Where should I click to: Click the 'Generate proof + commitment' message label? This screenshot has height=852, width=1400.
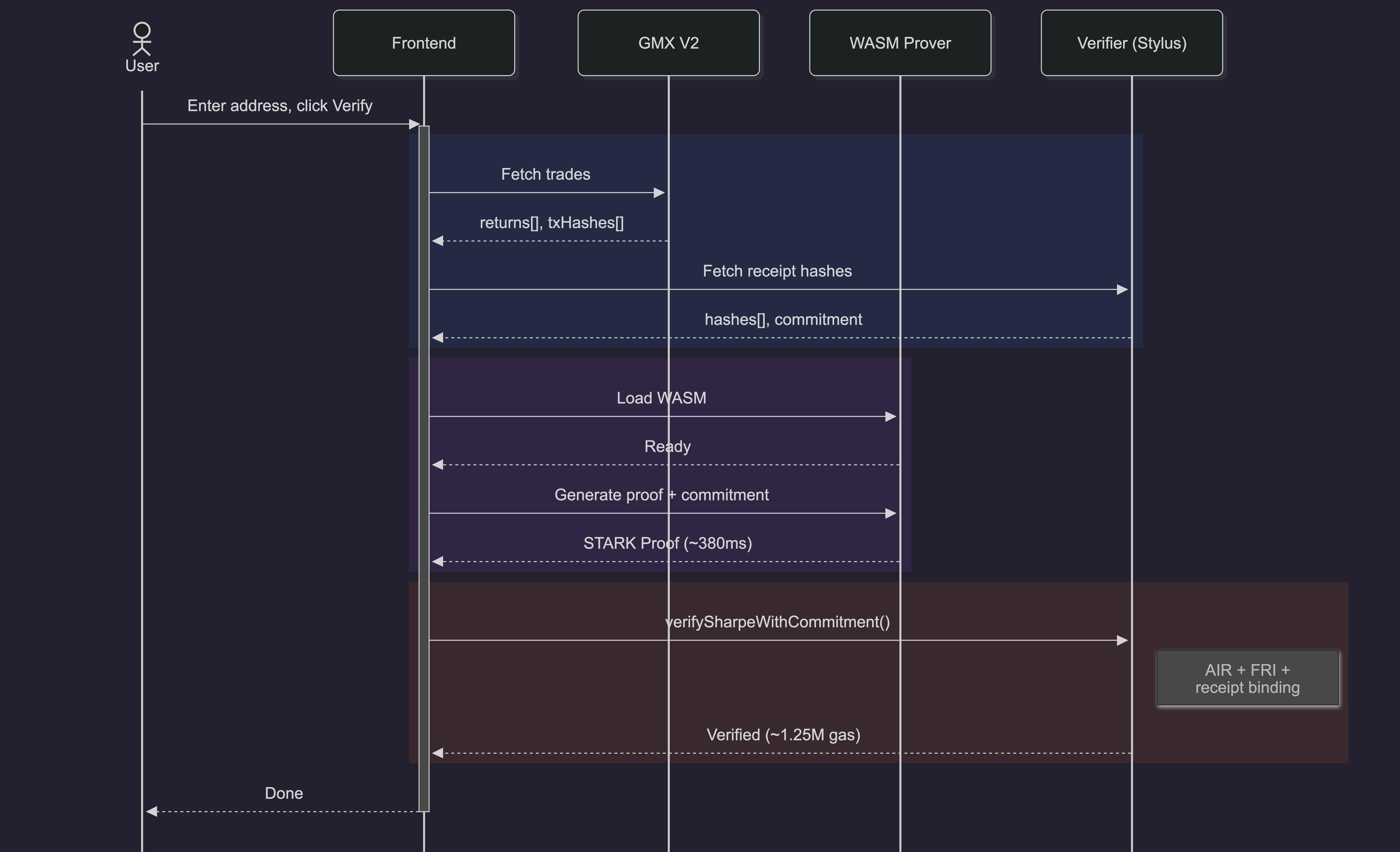pos(661,495)
